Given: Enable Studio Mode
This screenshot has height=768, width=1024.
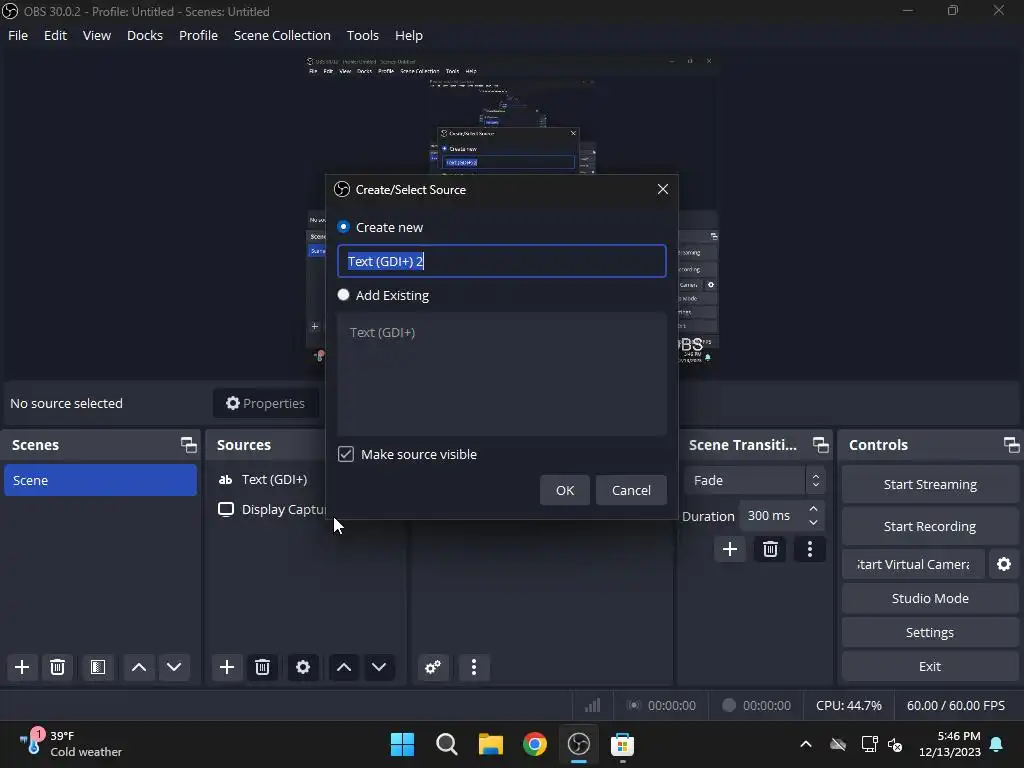Looking at the screenshot, I should tap(930, 598).
